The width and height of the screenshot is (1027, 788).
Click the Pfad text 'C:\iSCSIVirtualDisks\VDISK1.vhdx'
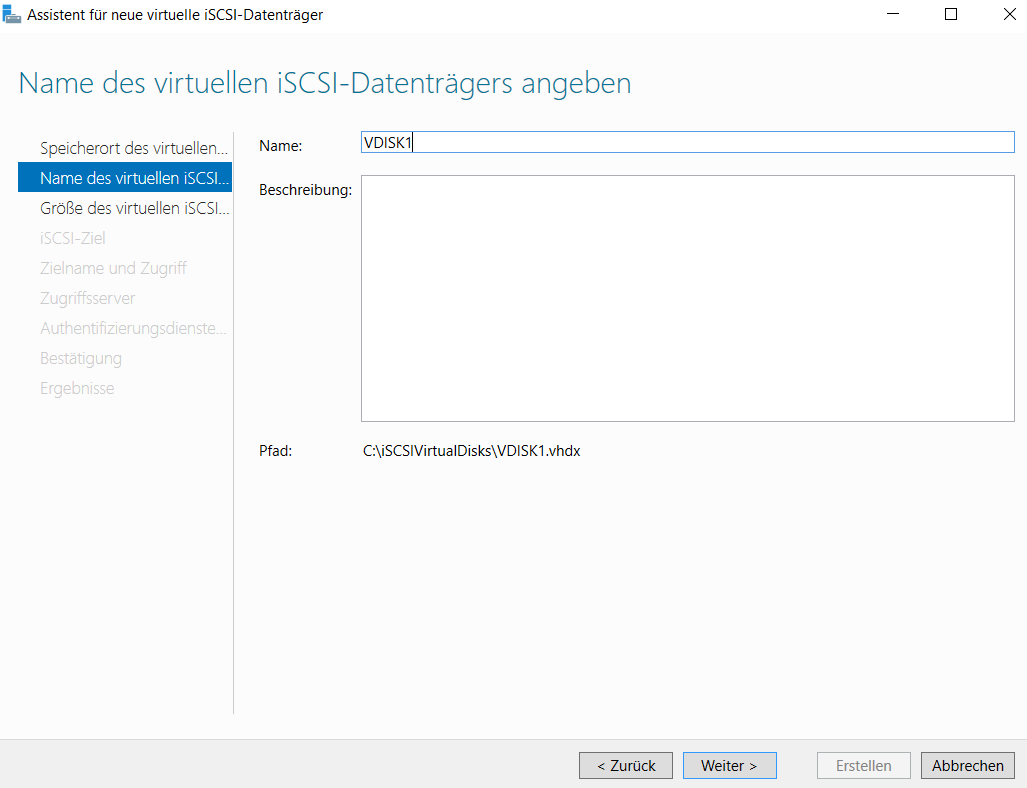coord(471,451)
